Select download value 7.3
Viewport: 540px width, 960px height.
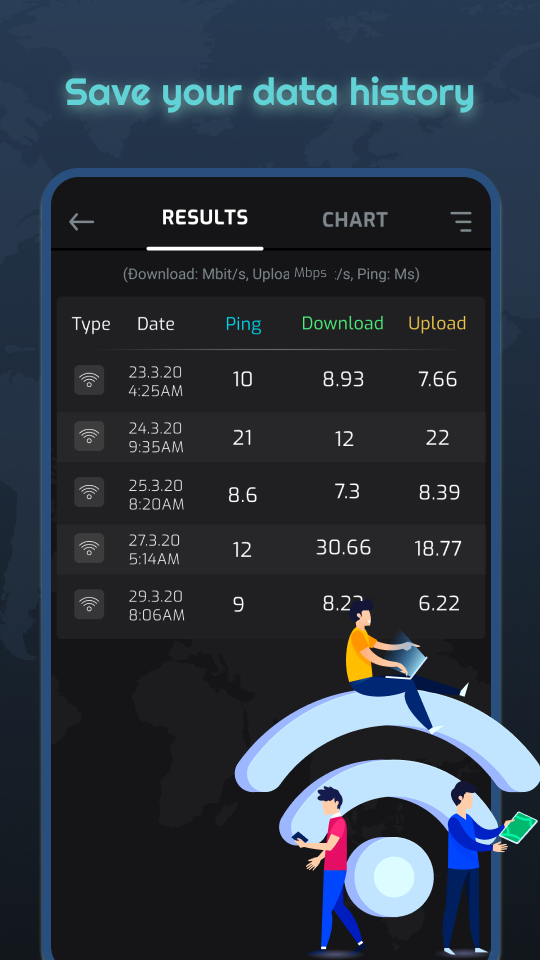point(347,492)
